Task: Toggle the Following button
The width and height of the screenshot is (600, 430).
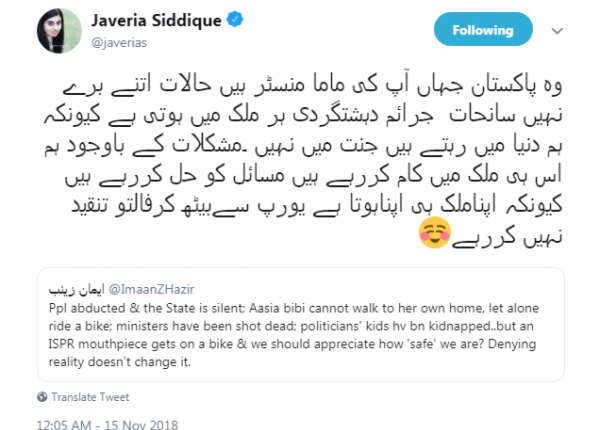Action: click(483, 29)
